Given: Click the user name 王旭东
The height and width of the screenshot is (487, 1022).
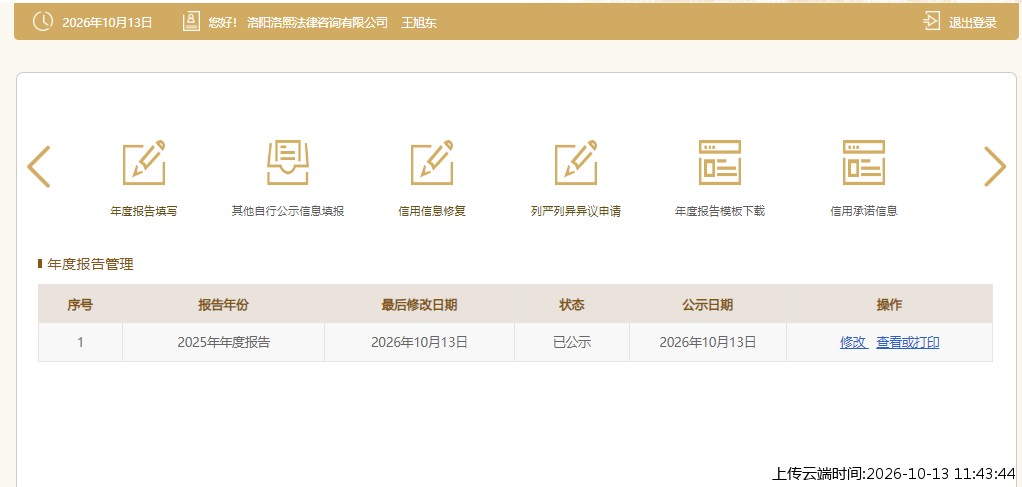Looking at the screenshot, I should (x=419, y=23).
